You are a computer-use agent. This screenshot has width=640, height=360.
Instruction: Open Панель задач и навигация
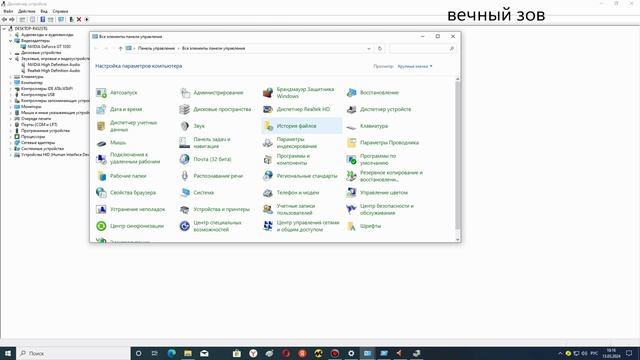[x=205, y=143]
